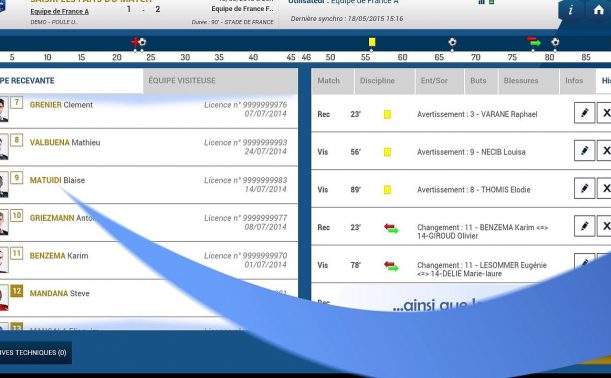Image resolution: width=611 pixels, height=378 pixels.
Task: Open the home icon
Action: click(x=598, y=11)
